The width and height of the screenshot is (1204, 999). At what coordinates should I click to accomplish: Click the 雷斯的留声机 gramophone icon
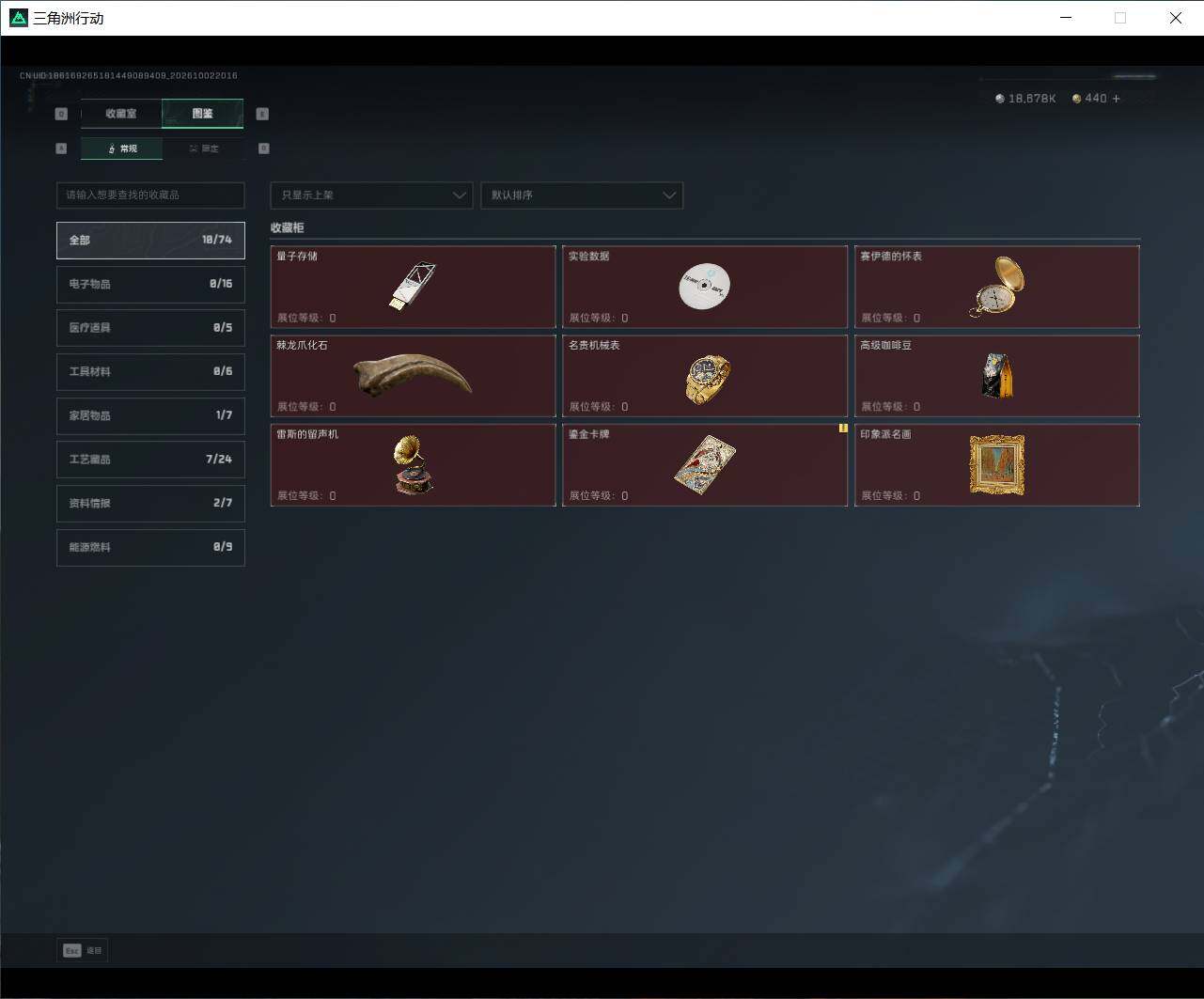pos(413,464)
